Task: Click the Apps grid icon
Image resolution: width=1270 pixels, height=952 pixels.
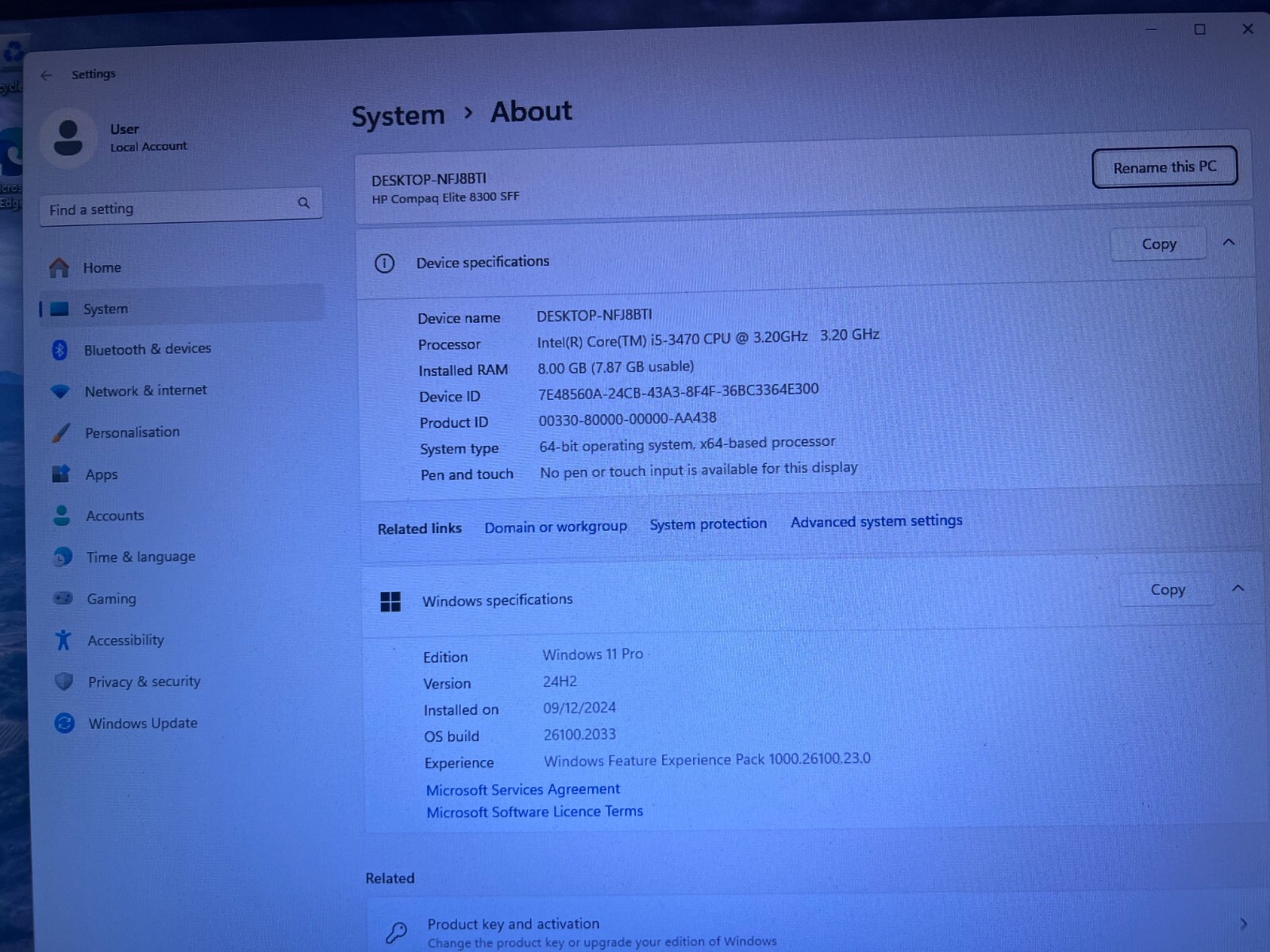Action: [61, 474]
